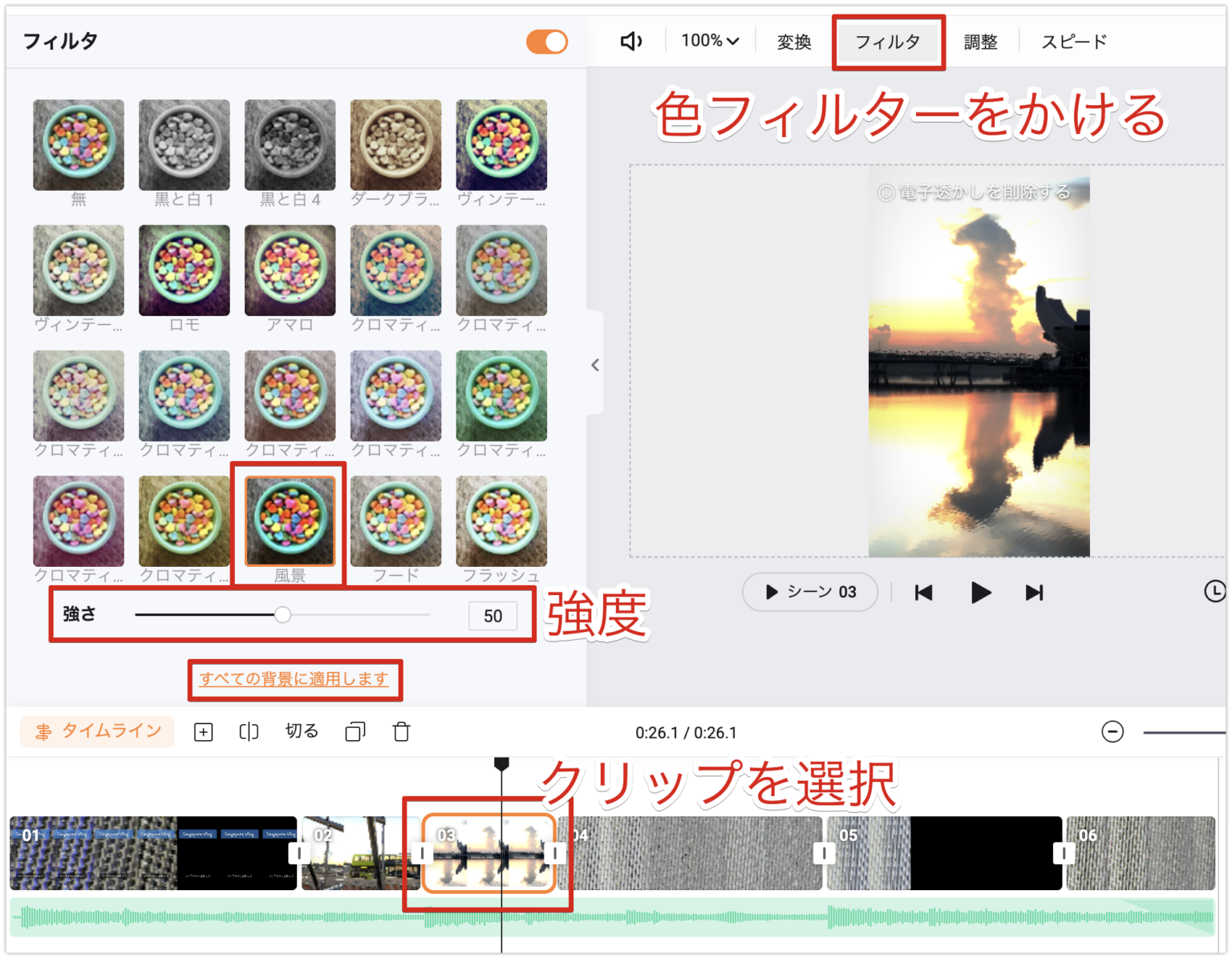Delete clip 03 using the trash icon

(x=401, y=731)
